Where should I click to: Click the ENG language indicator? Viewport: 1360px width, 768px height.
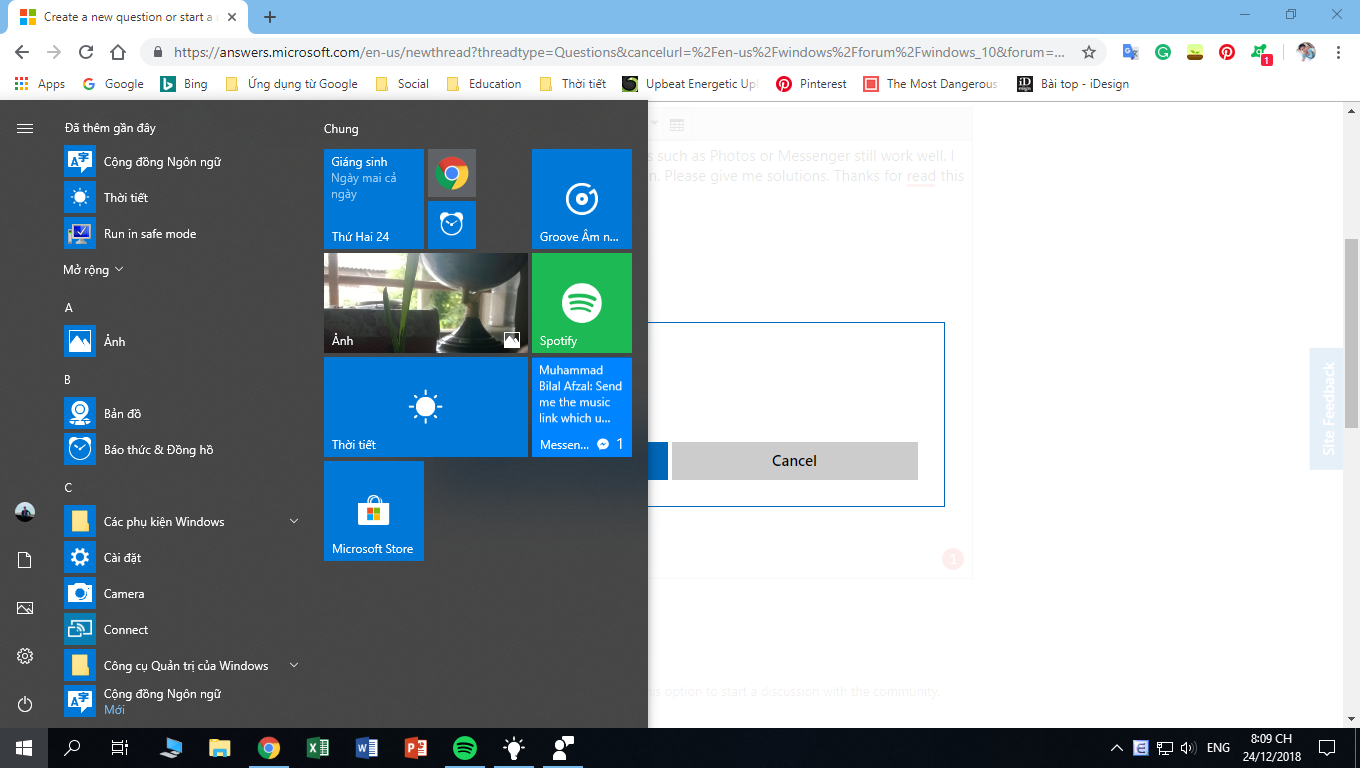1218,748
